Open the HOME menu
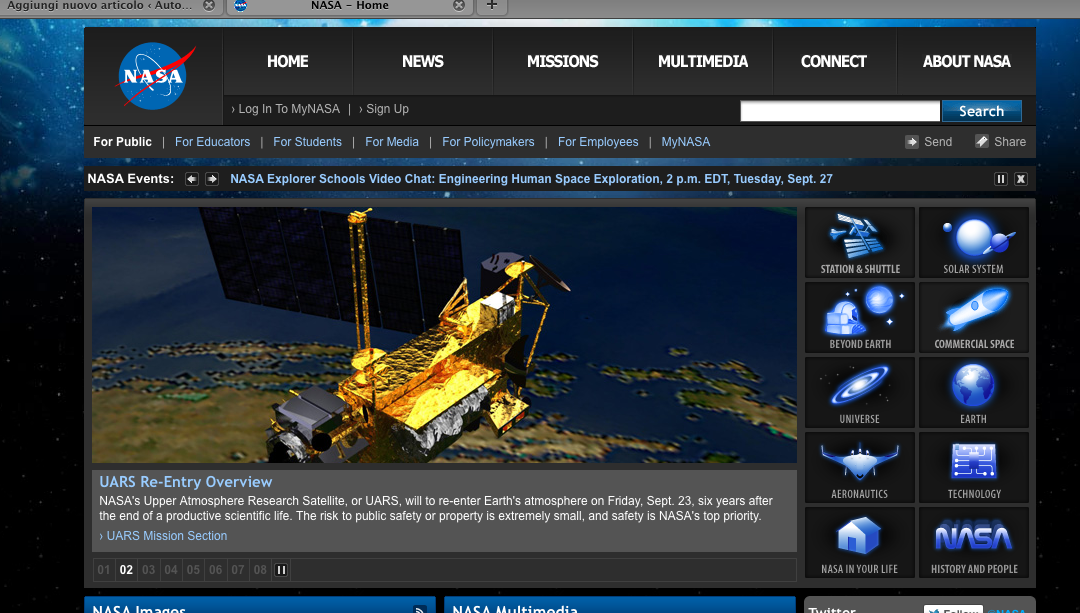Viewport: 1080px width, 613px height. coord(288,61)
